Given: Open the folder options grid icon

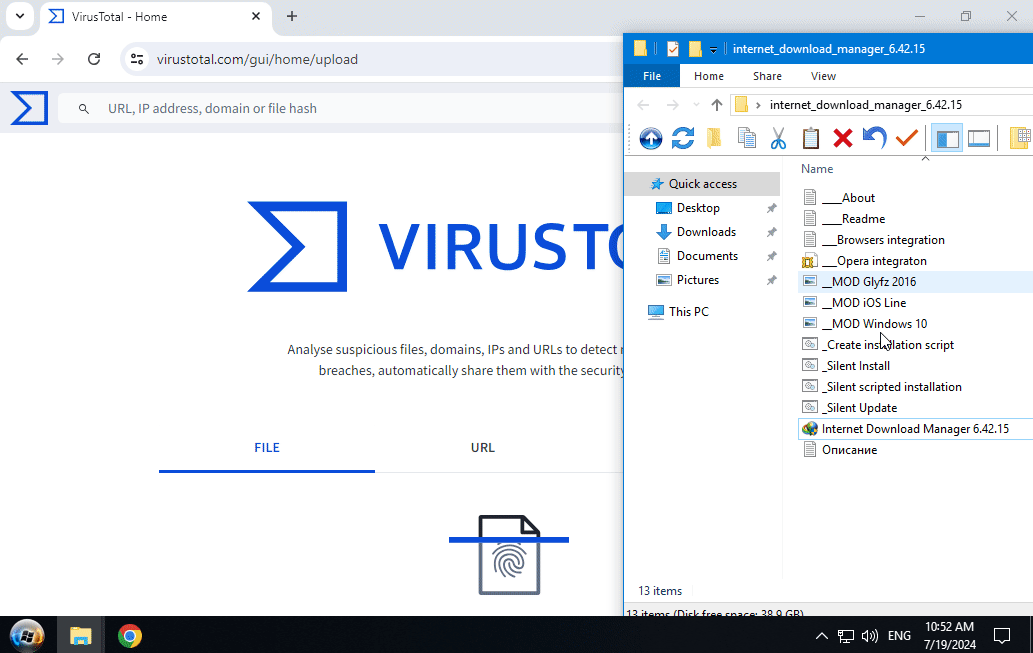Looking at the screenshot, I should [x=1020, y=138].
